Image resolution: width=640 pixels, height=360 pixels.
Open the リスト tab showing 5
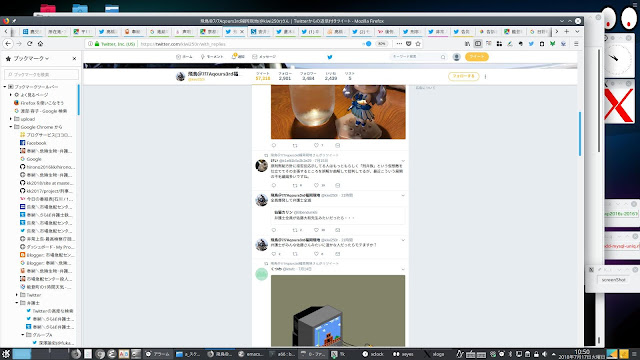(x=349, y=76)
